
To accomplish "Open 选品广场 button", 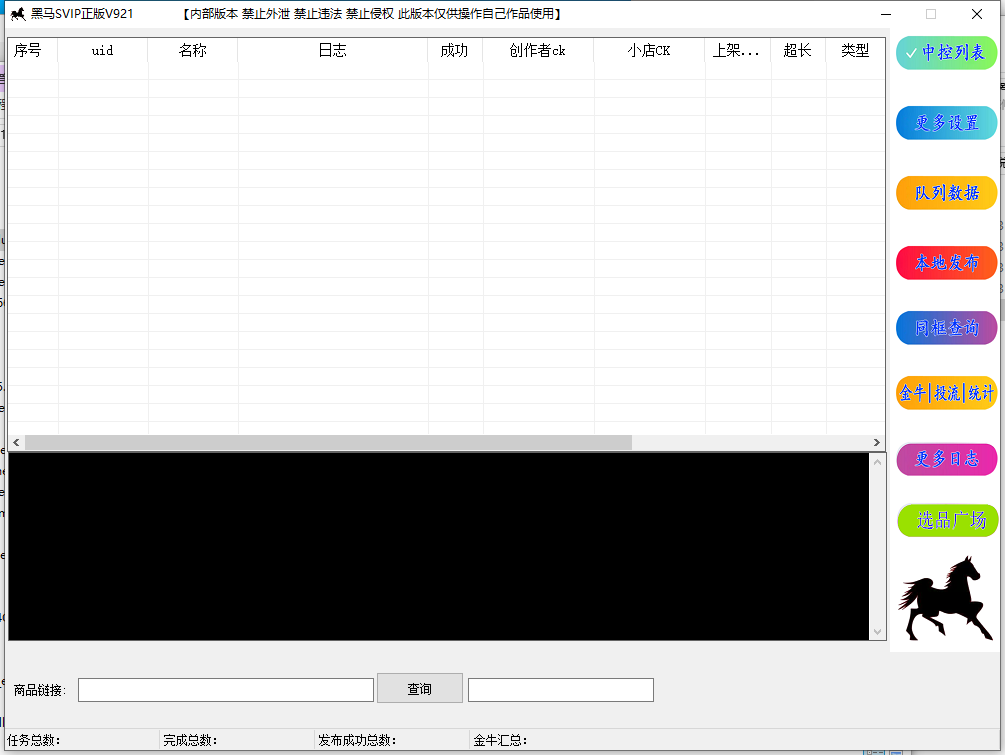I will click(947, 520).
